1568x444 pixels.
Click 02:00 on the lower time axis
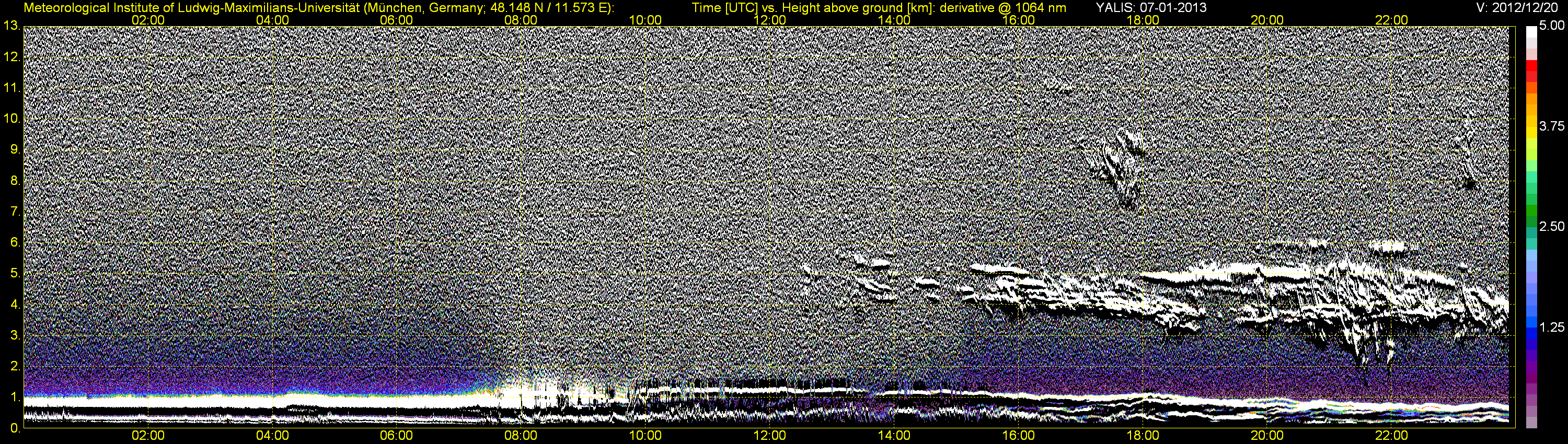coord(148,436)
